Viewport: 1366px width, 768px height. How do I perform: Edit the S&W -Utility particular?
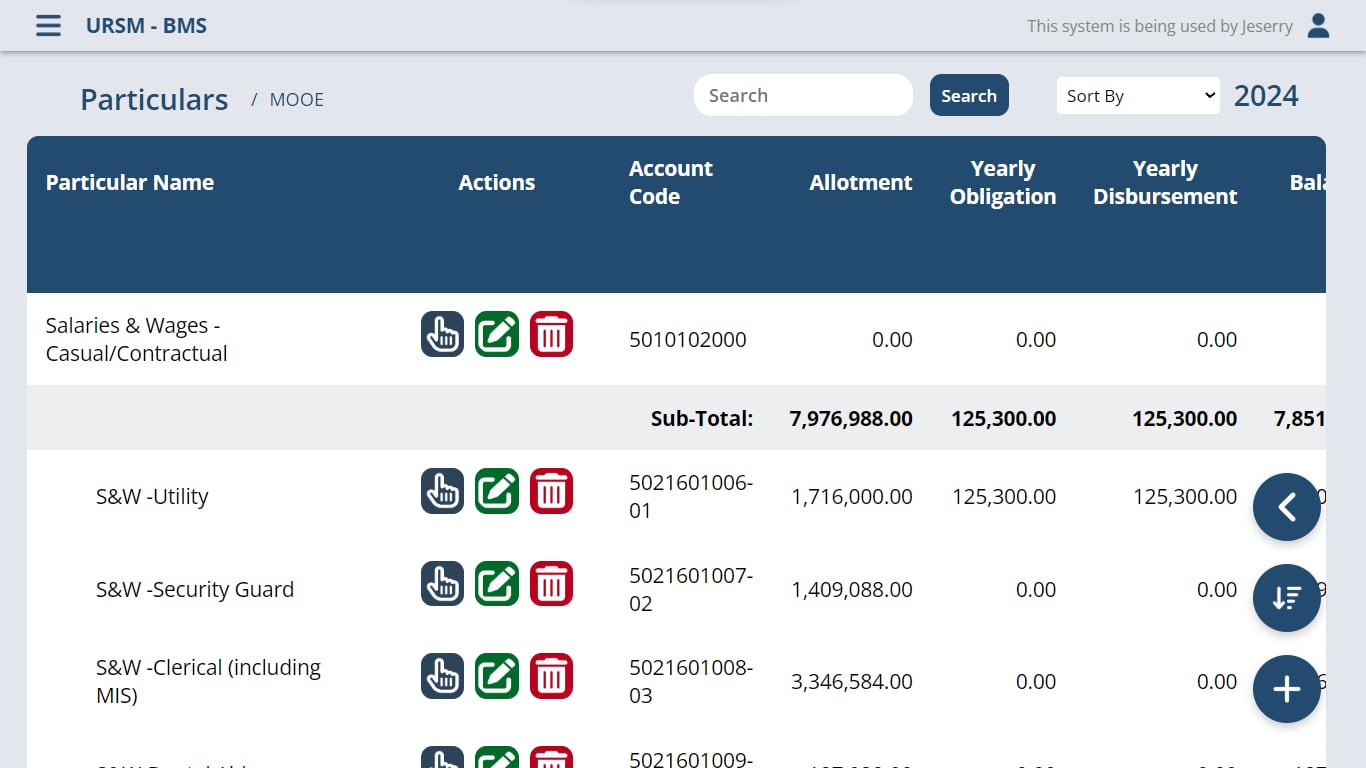[x=497, y=491]
